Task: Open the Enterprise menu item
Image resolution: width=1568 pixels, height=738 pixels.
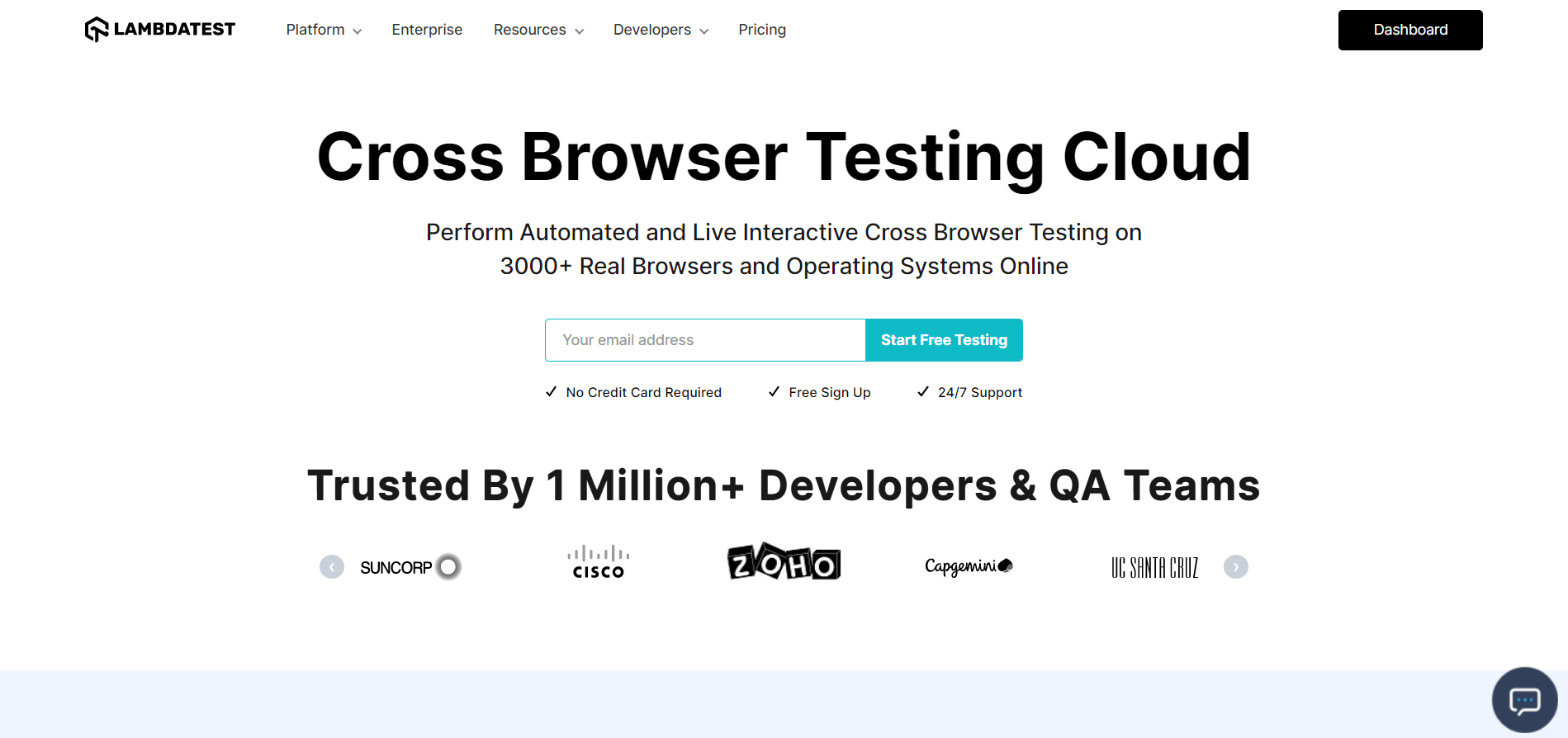Action: click(427, 30)
